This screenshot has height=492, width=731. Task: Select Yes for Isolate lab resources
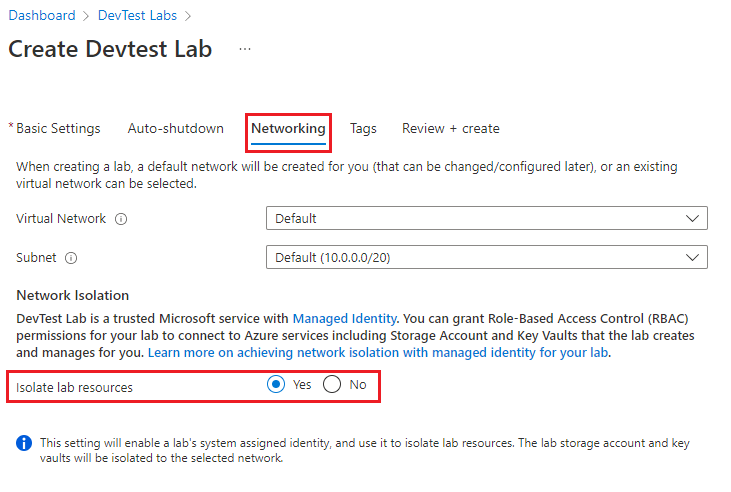[277, 385]
